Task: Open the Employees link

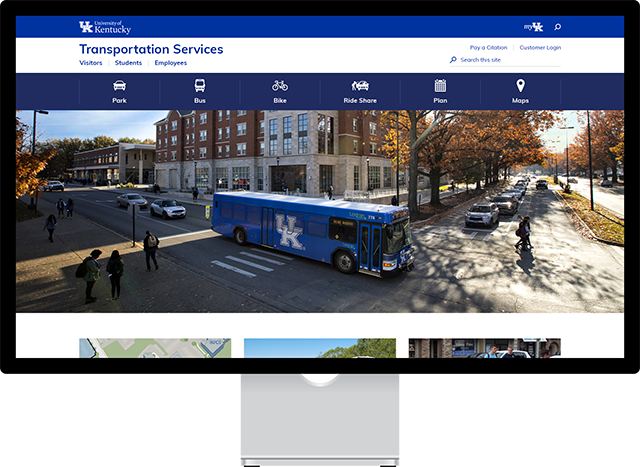Action: 171,63
